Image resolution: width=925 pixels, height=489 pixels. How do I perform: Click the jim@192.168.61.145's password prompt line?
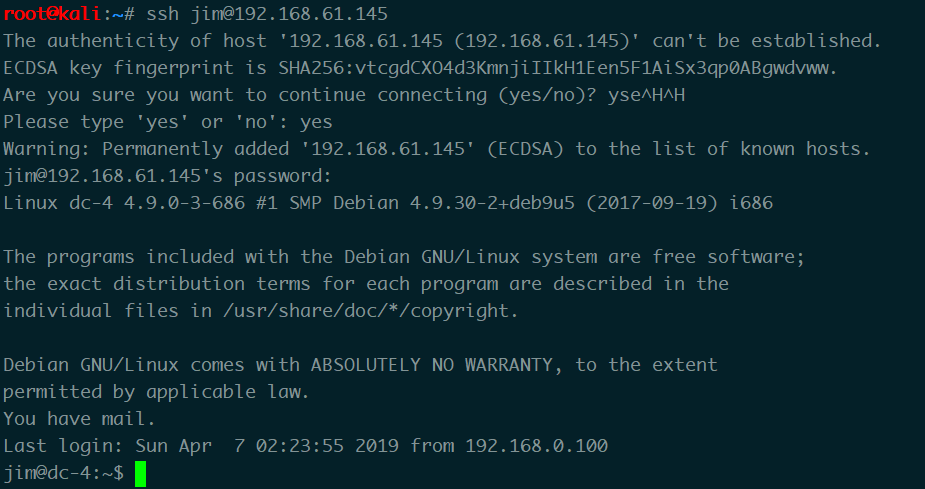tap(168, 176)
